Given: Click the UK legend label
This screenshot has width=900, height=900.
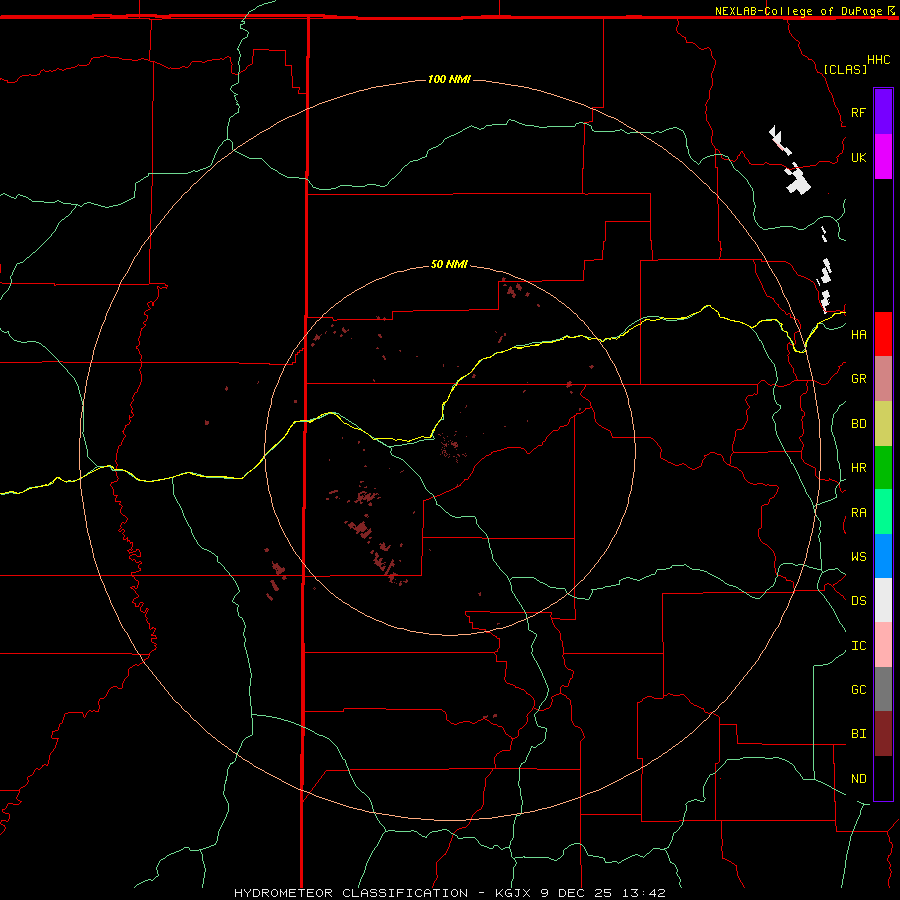Looking at the screenshot, I should pos(858,157).
